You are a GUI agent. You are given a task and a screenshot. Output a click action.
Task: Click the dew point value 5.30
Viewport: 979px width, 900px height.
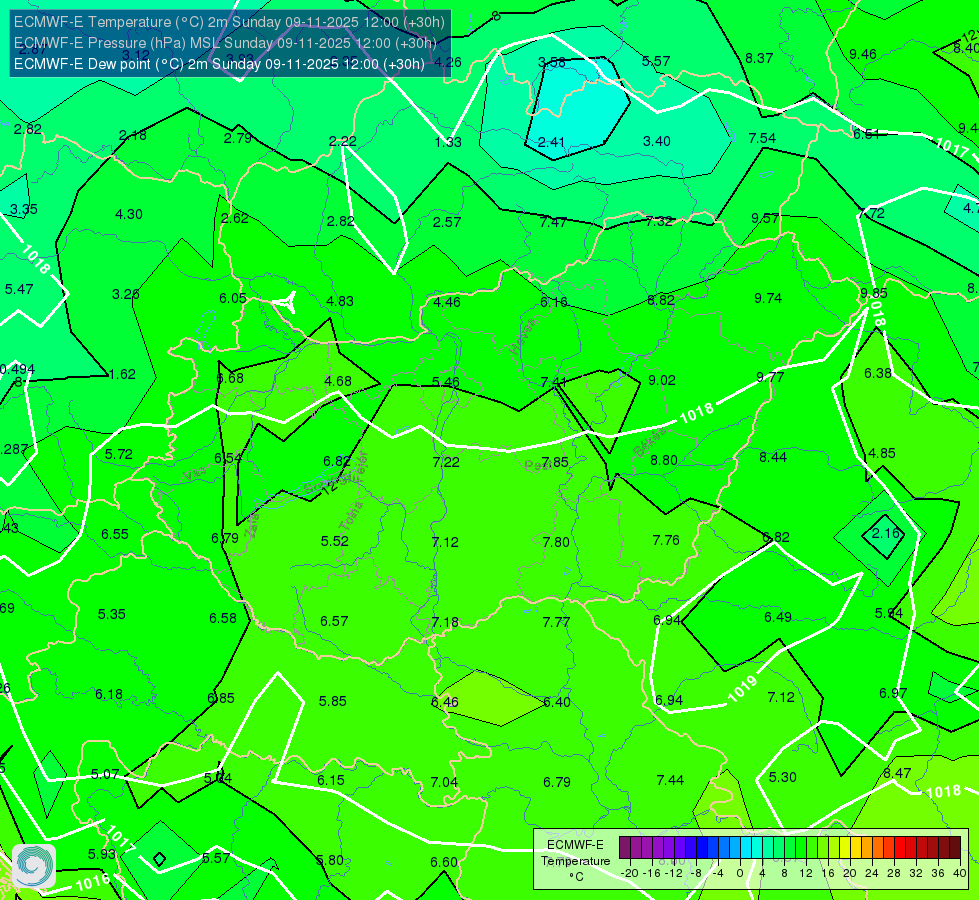click(782, 778)
